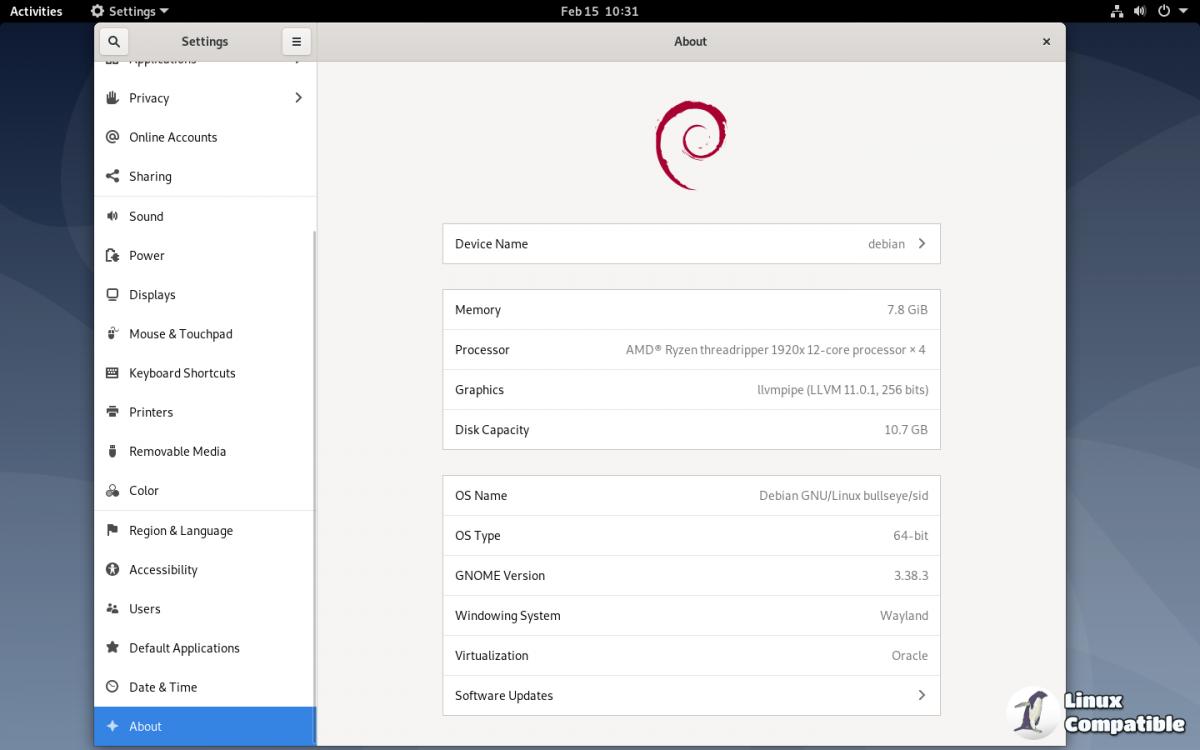Click the Online Accounts @ icon

point(112,137)
